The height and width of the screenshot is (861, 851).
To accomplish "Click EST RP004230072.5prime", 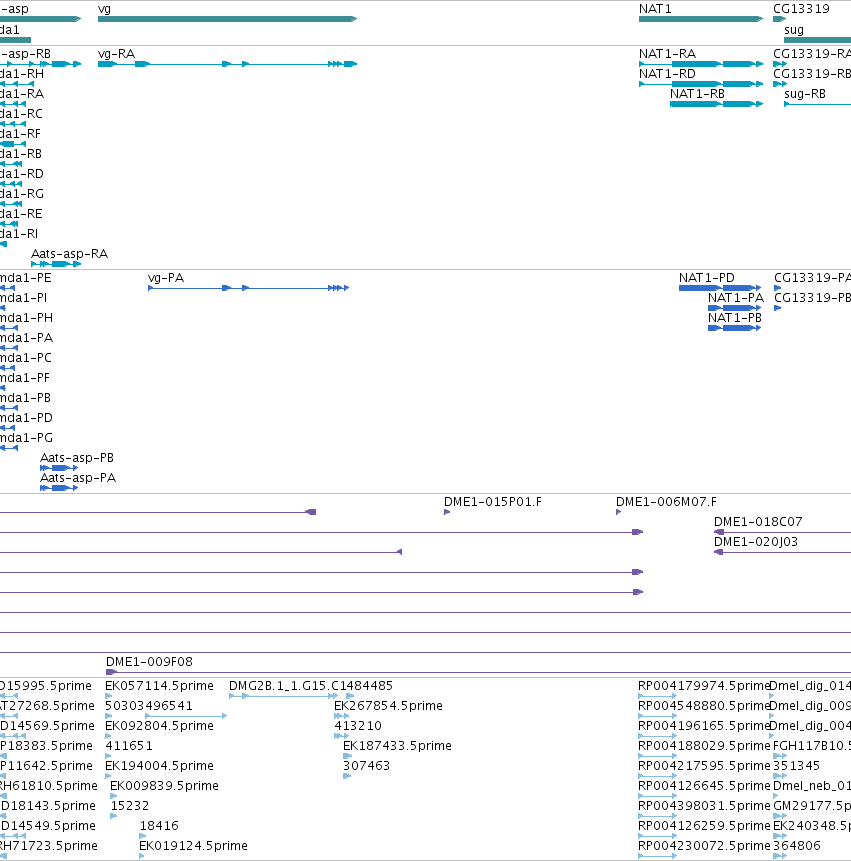I will 704,846.
